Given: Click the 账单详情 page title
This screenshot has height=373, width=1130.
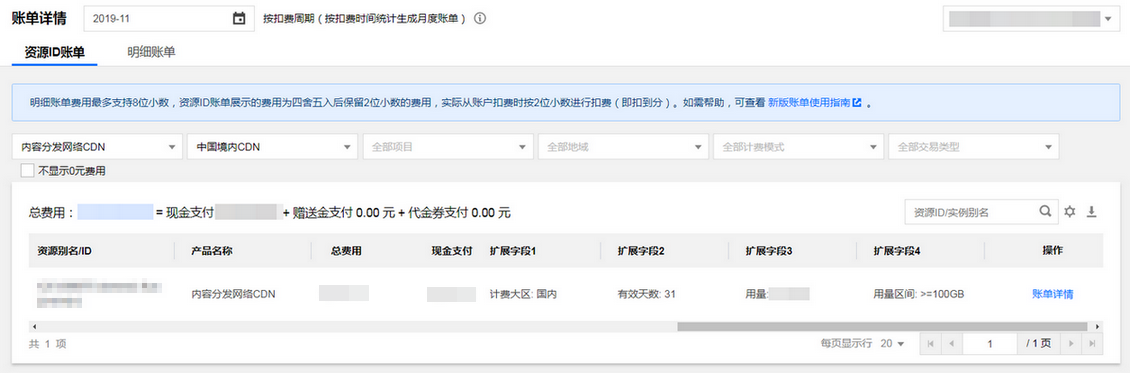Looking at the screenshot, I should (x=39, y=19).
